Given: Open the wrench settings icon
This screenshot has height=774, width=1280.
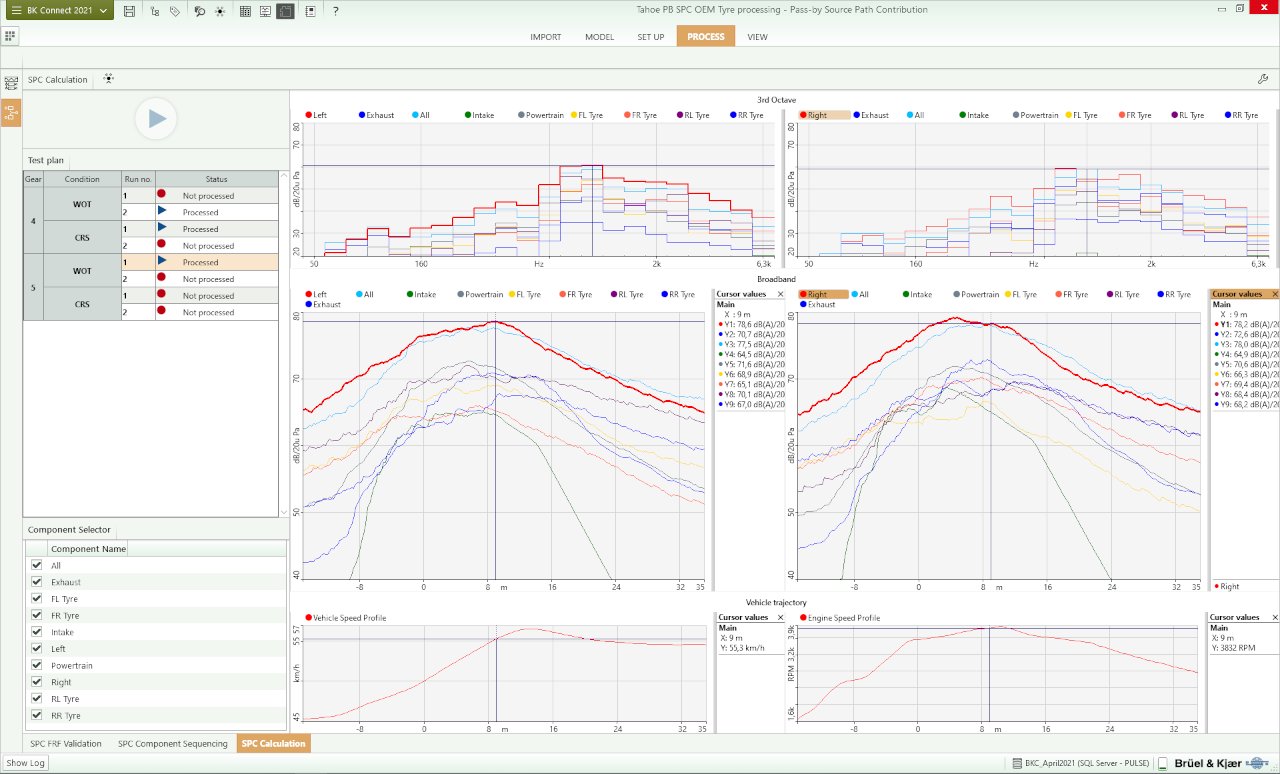Looking at the screenshot, I should pyautogui.click(x=1262, y=79).
